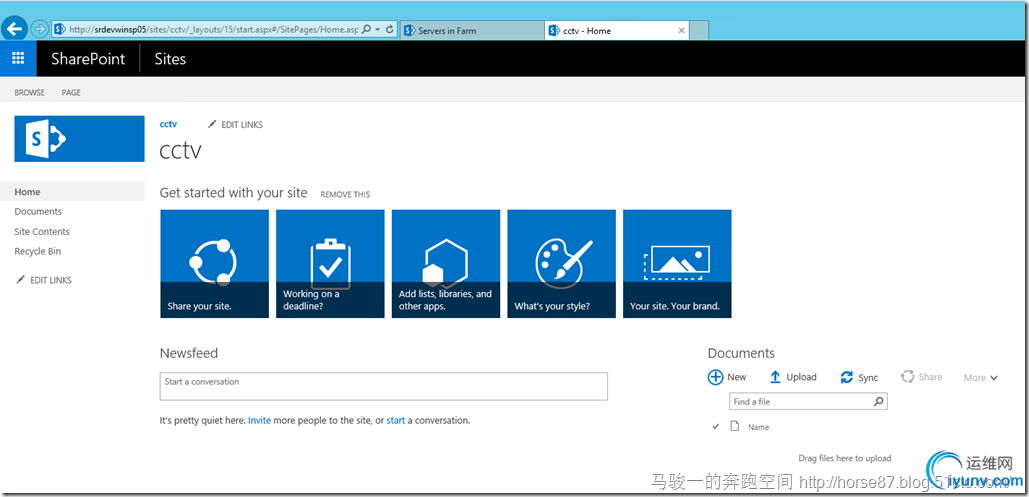Click the Newsfeed heading
This screenshot has width=1029, height=497.
[x=189, y=353]
